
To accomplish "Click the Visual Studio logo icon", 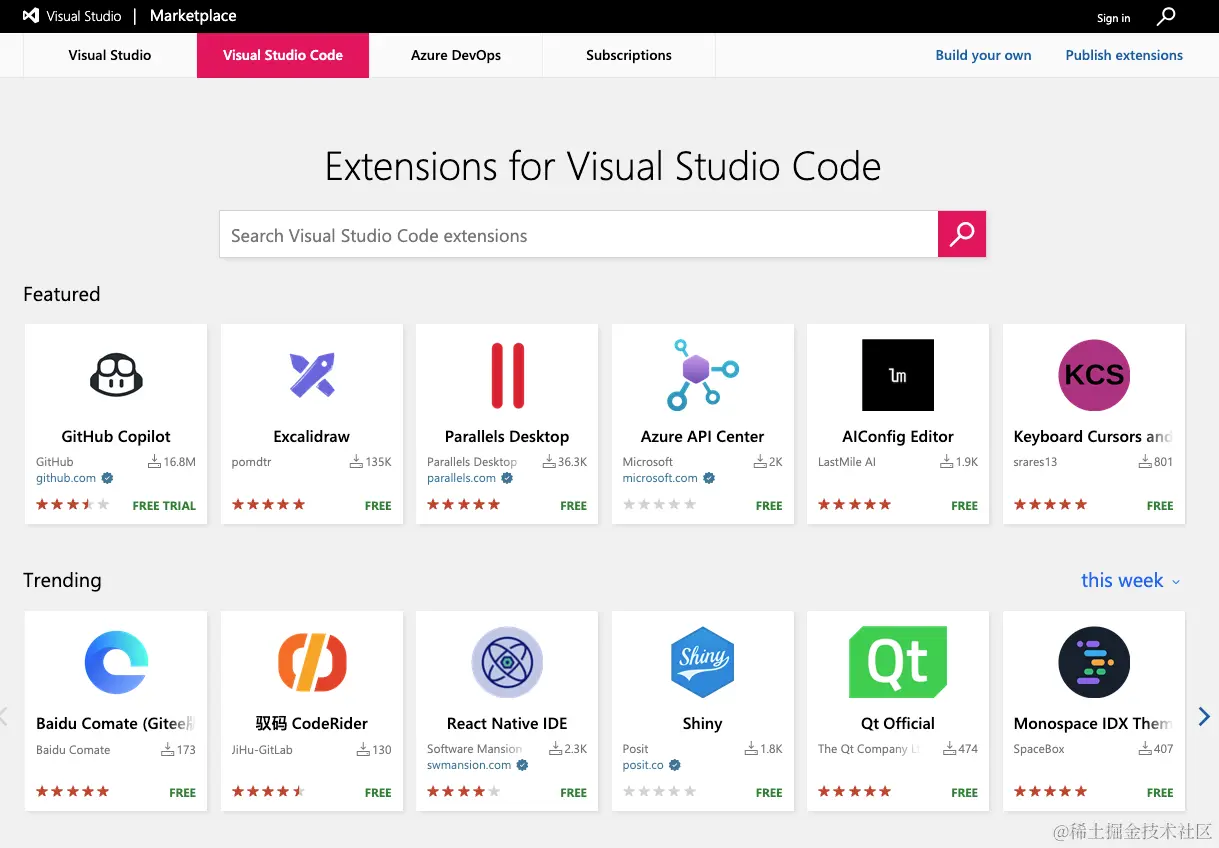I will [x=31, y=16].
